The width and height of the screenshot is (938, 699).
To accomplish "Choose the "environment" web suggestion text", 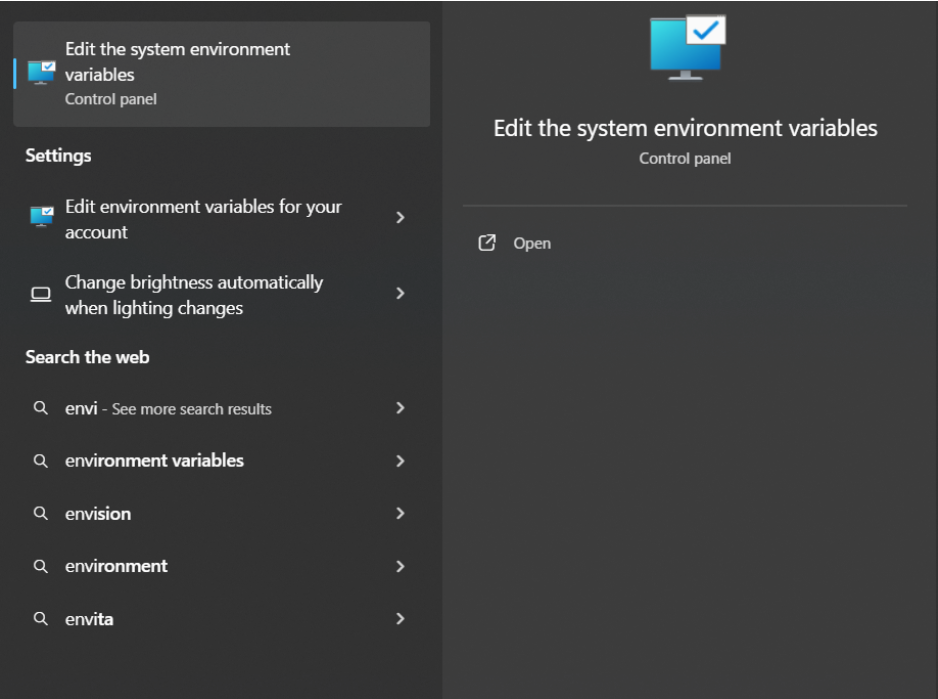I will point(116,566).
